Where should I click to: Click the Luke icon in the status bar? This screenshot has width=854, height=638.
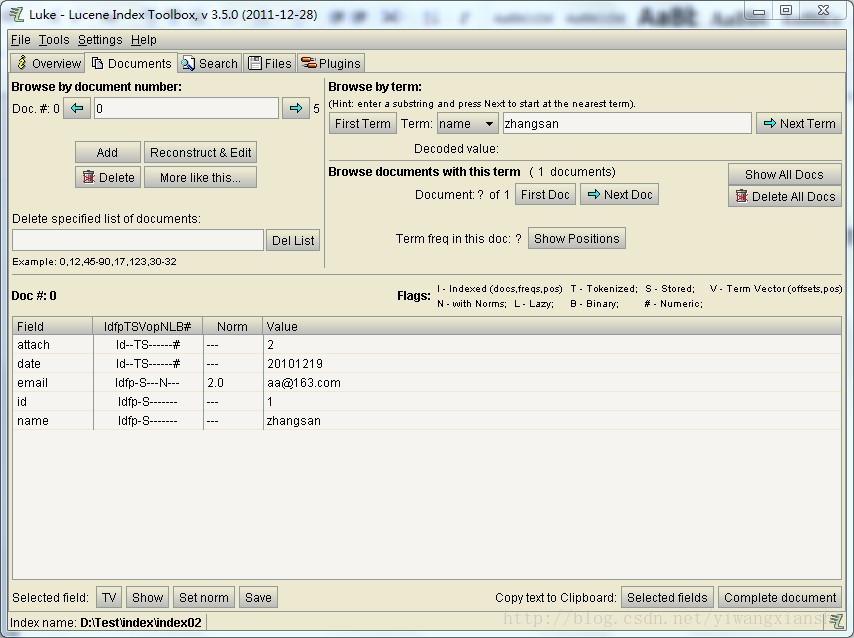coord(836,621)
